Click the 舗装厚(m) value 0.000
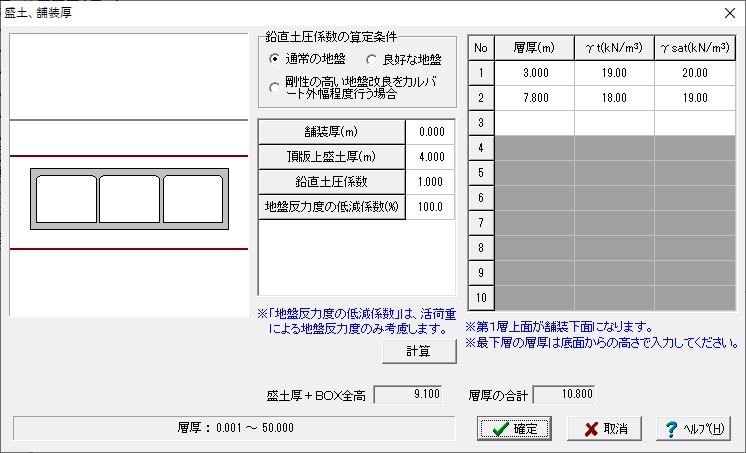The image size is (746, 453). 431,132
